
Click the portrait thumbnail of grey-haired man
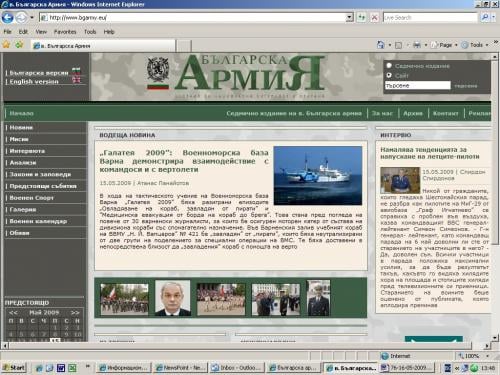coord(173,298)
